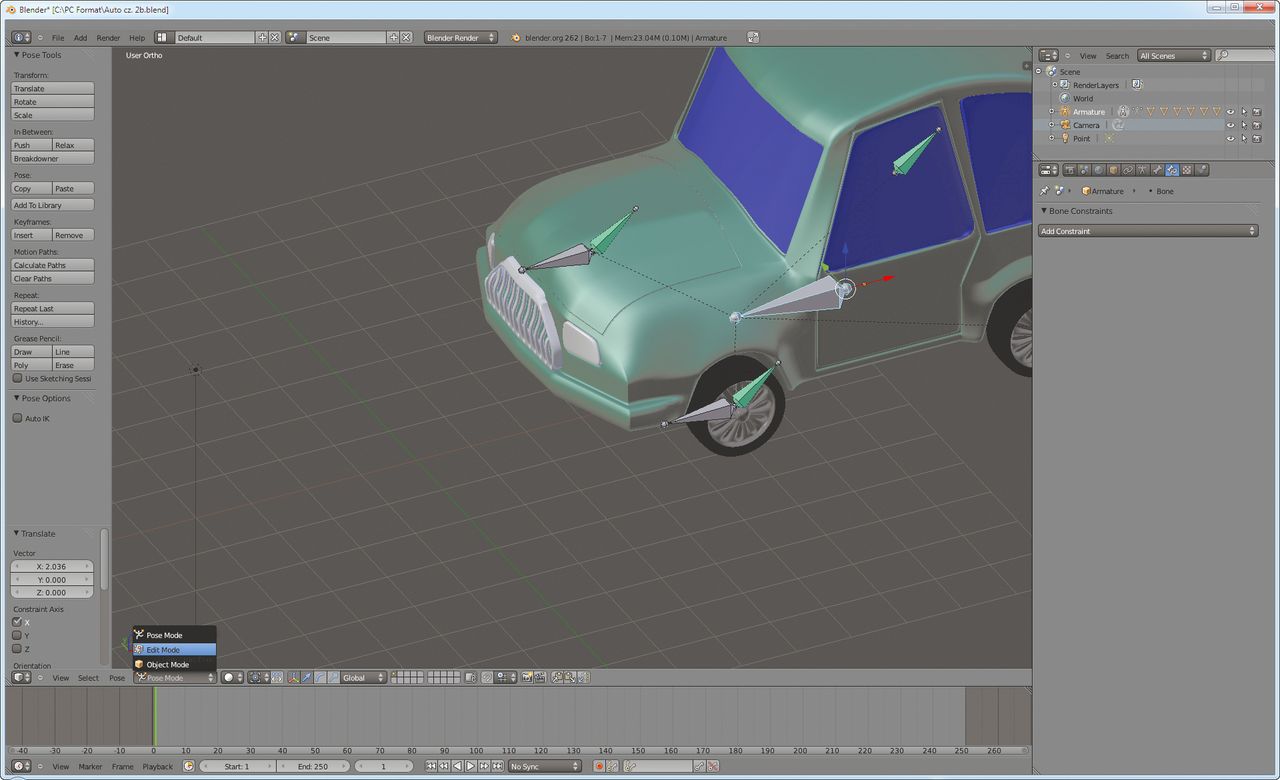
Task: Enable the Auto IK checkbox
Action: tap(17, 418)
